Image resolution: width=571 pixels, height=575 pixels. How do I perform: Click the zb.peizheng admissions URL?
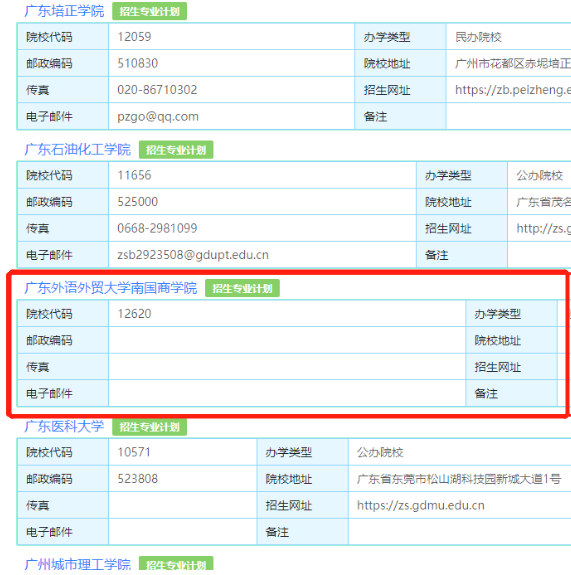tap(513, 90)
